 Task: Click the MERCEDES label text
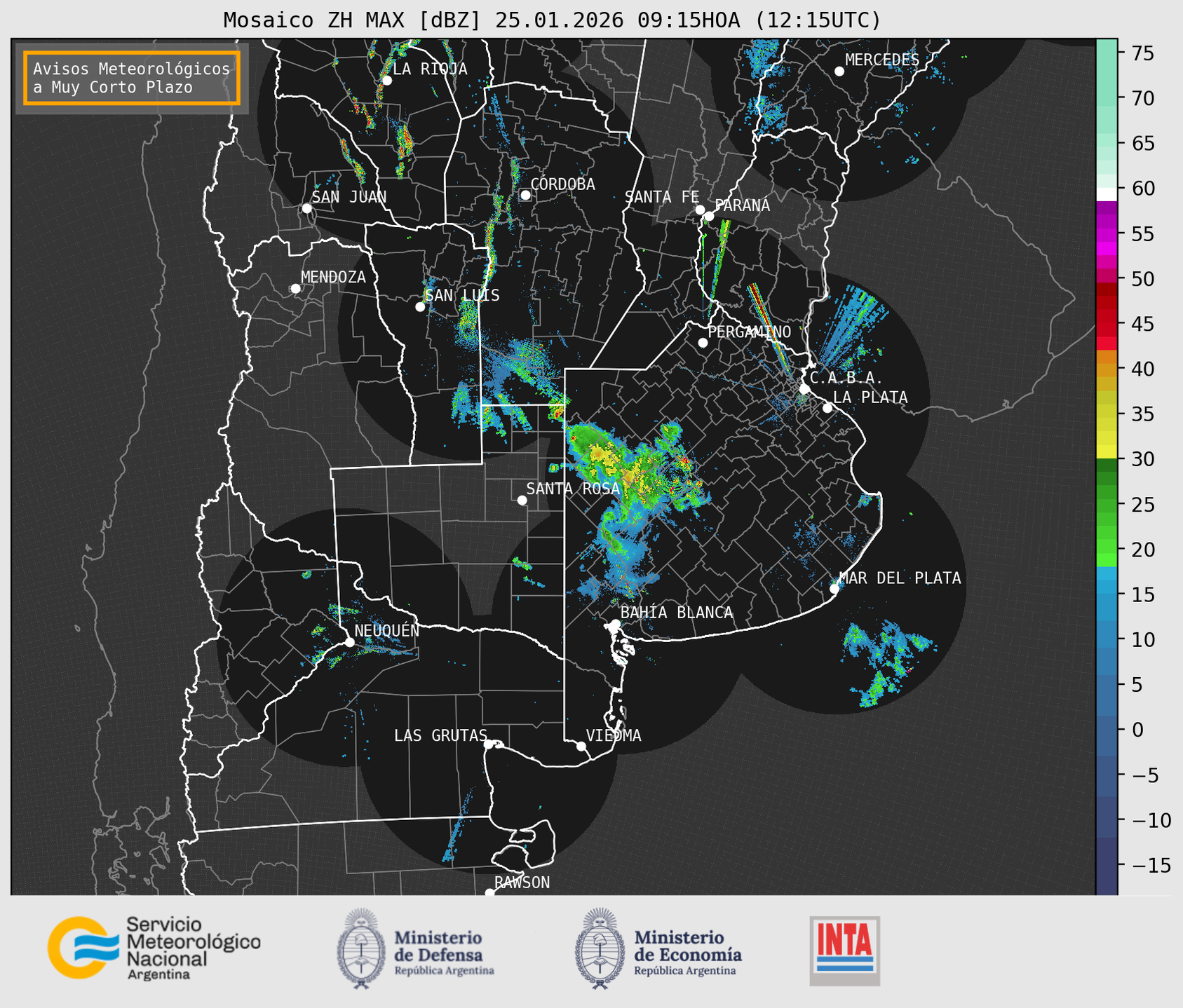click(882, 60)
